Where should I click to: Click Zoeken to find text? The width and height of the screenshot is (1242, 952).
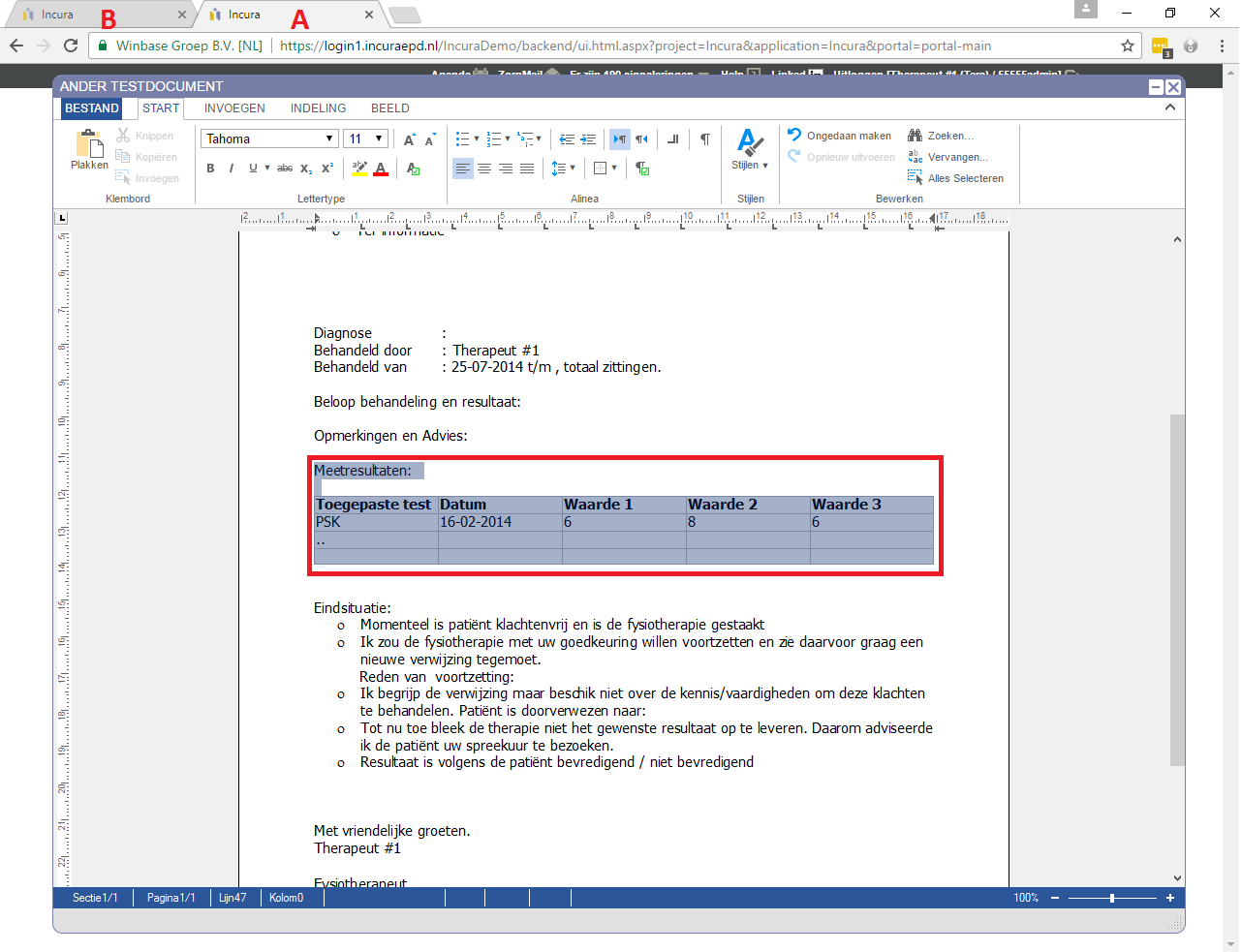click(941, 136)
